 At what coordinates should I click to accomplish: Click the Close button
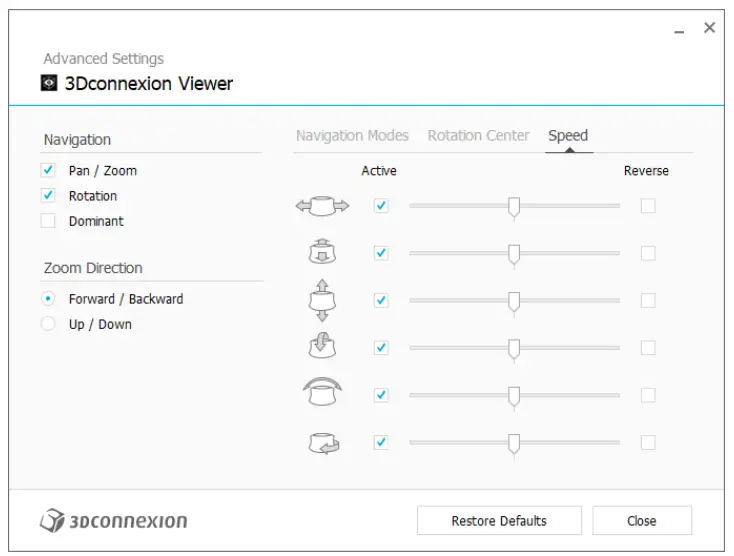pyautogui.click(x=641, y=521)
